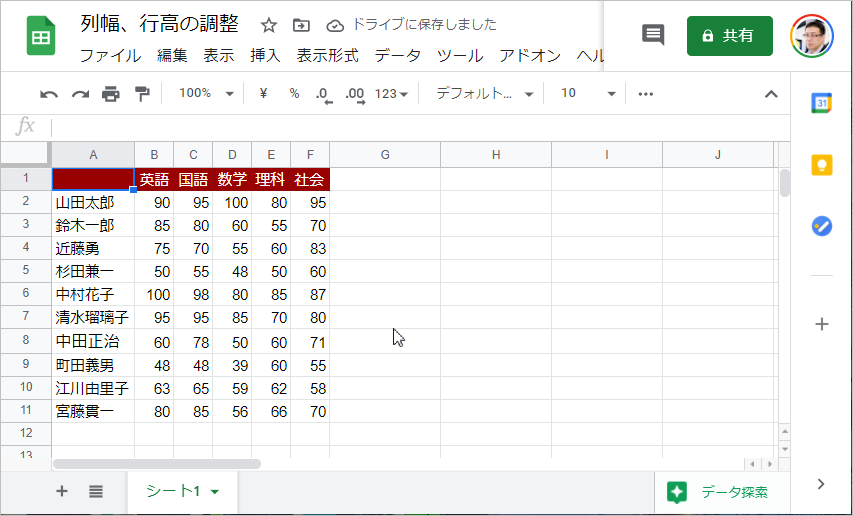Open Google Calendar side panel icon
The height and width of the screenshot is (516, 853).
click(821, 103)
